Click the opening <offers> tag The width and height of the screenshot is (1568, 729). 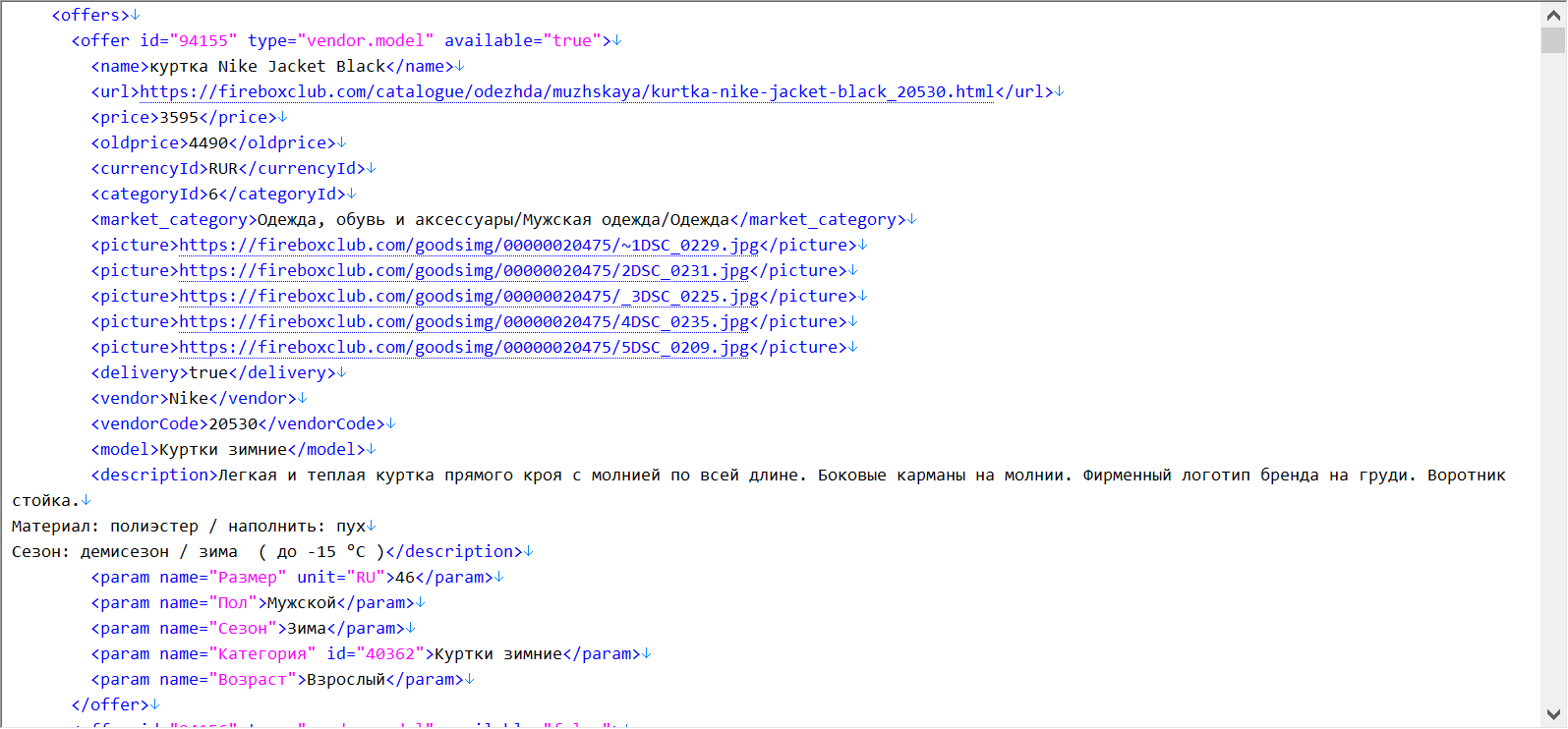pos(90,15)
